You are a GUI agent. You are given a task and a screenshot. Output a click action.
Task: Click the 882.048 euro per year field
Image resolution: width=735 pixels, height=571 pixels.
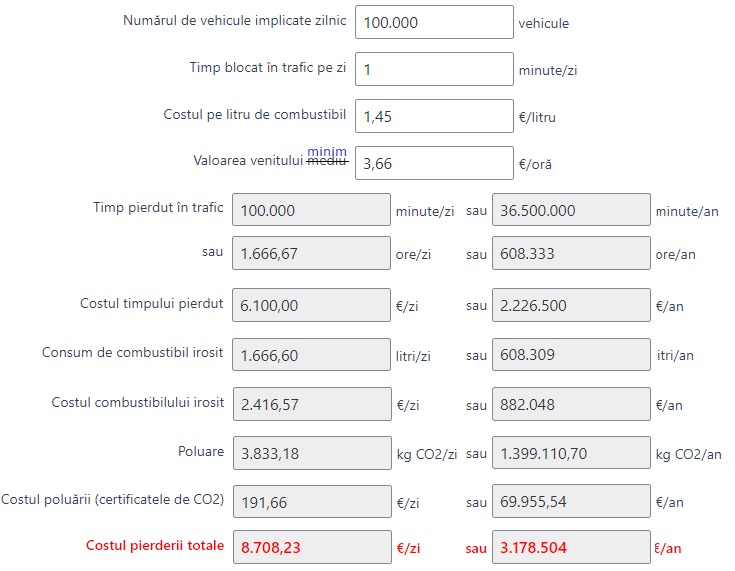(571, 404)
